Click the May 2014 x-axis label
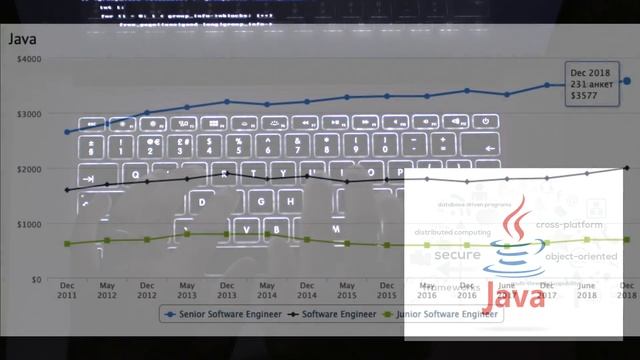640x360 pixels. coord(267,290)
